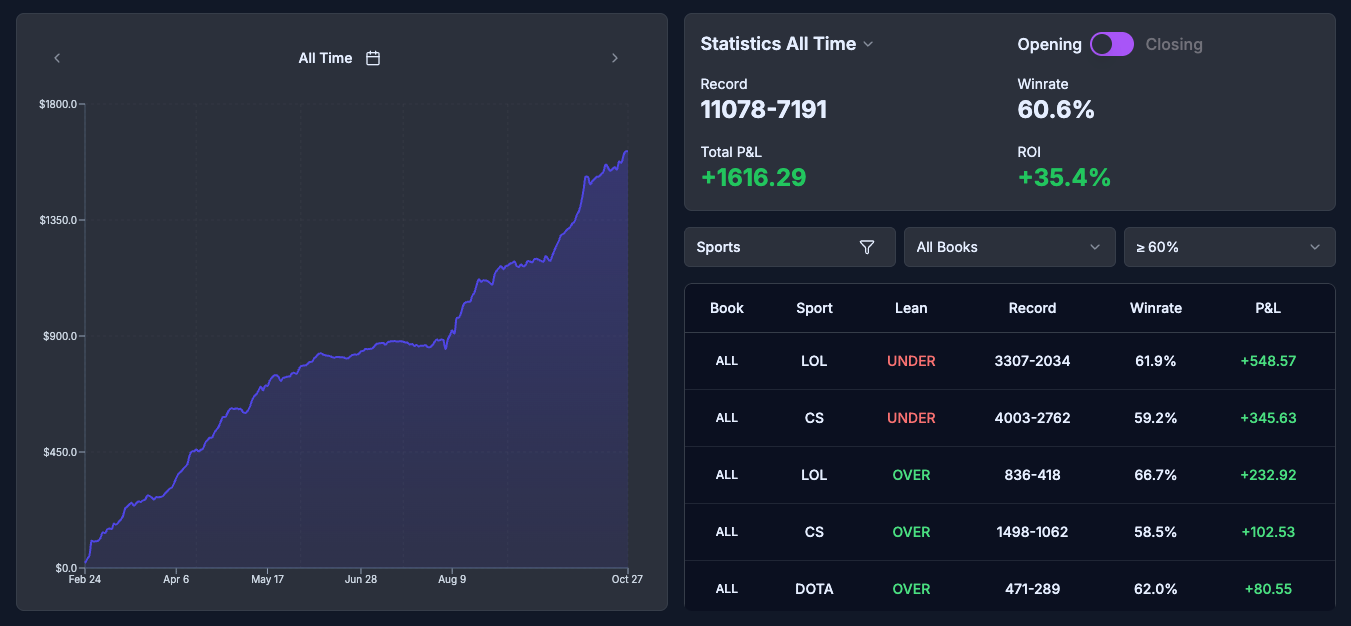Click the 61.9% winrate cell

coord(1156,361)
